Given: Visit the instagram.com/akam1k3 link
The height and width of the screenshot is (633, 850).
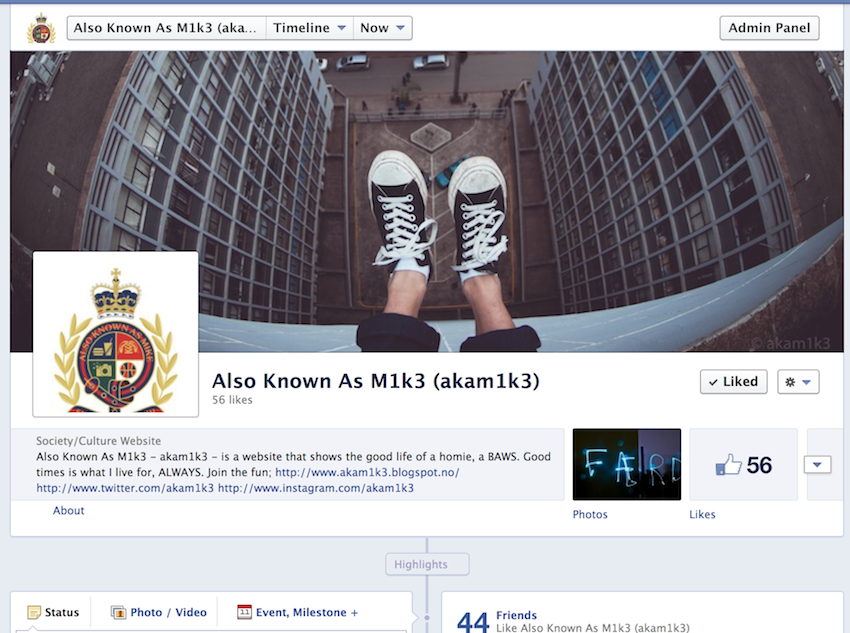Looking at the screenshot, I should pyautogui.click(x=316, y=489).
